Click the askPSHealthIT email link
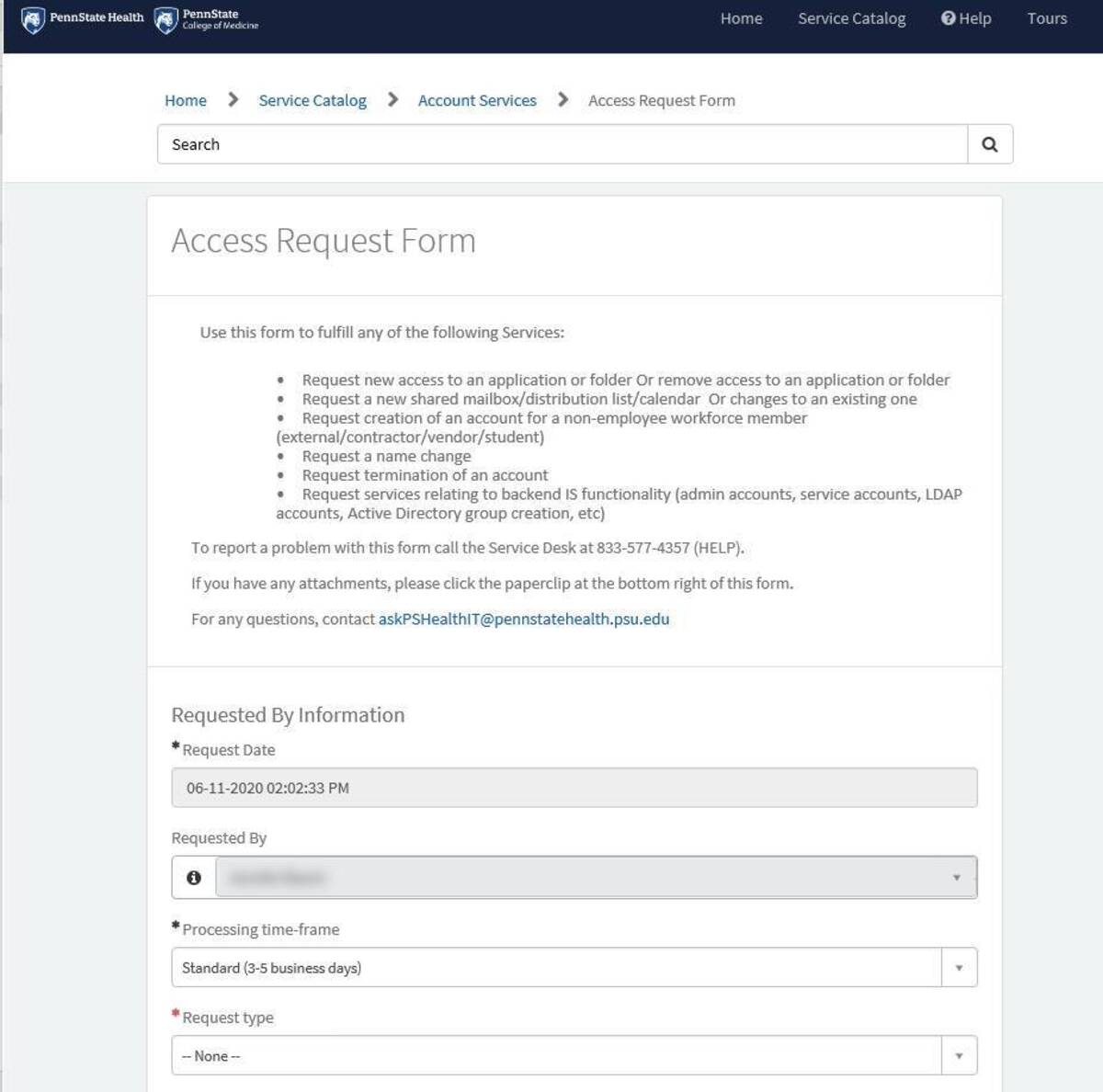The image size is (1103, 1092). 524,620
